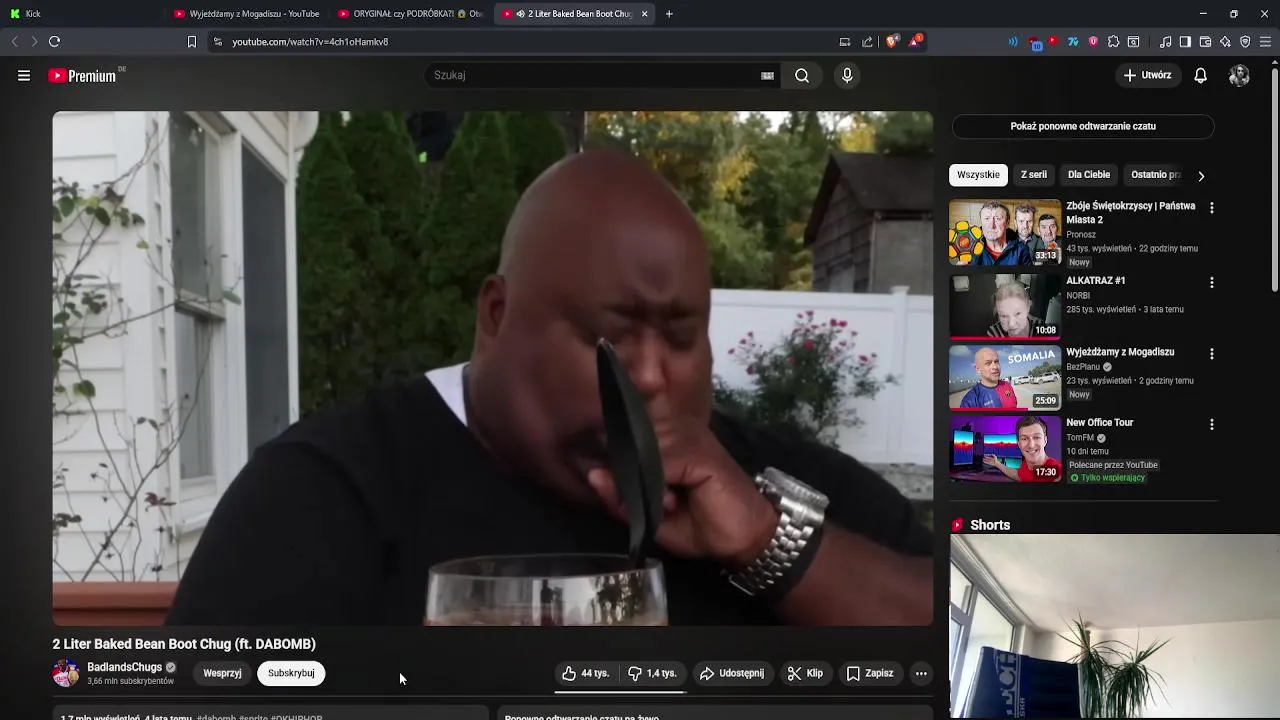The width and height of the screenshot is (1280, 720).
Task: Open the Pronosz channel name
Action: (1081, 234)
